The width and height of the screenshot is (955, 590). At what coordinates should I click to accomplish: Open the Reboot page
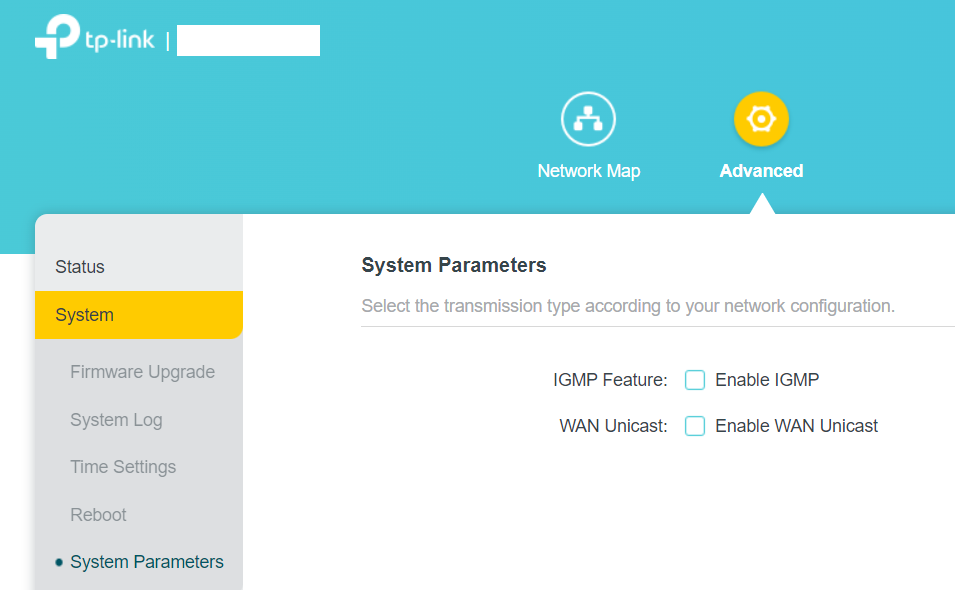click(x=98, y=515)
